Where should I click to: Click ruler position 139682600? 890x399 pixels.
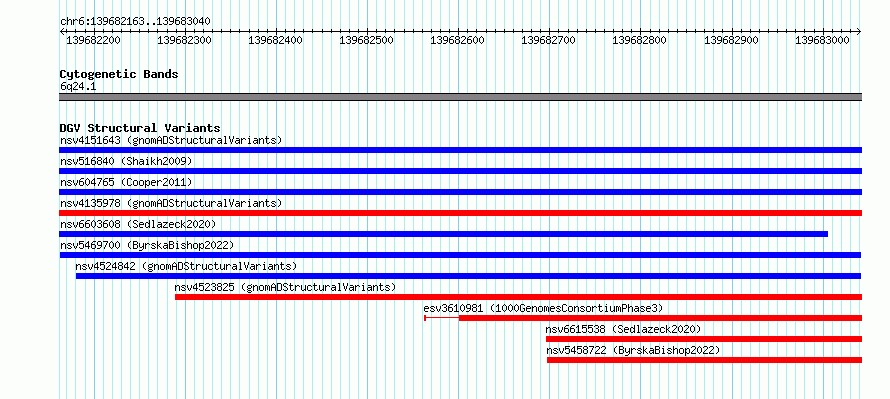point(458,40)
